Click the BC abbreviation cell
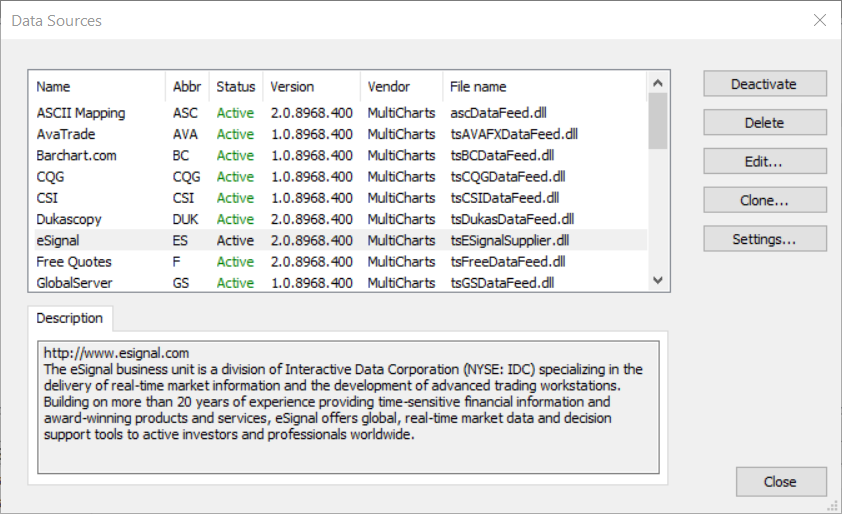This screenshot has height=514, width=842. [x=181, y=155]
